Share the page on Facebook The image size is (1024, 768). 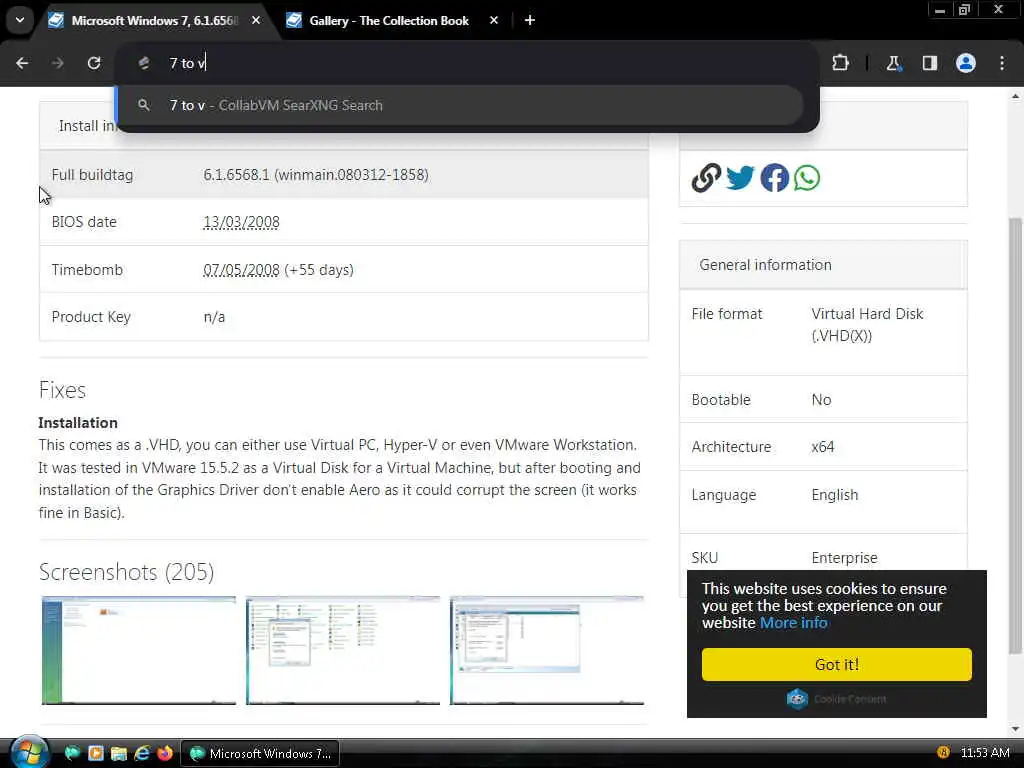pyautogui.click(x=774, y=178)
